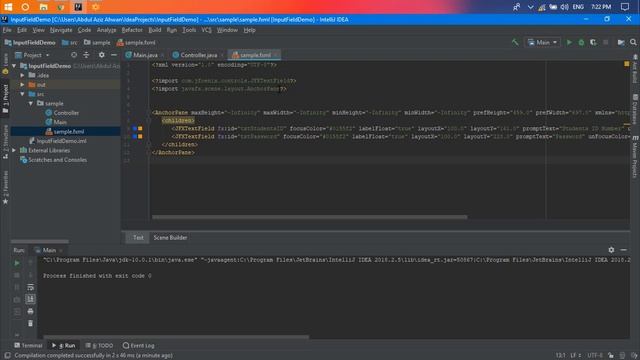The image size is (640, 360).
Task: Click the Run console horizontal scrollbar
Action: [x=176, y=337]
